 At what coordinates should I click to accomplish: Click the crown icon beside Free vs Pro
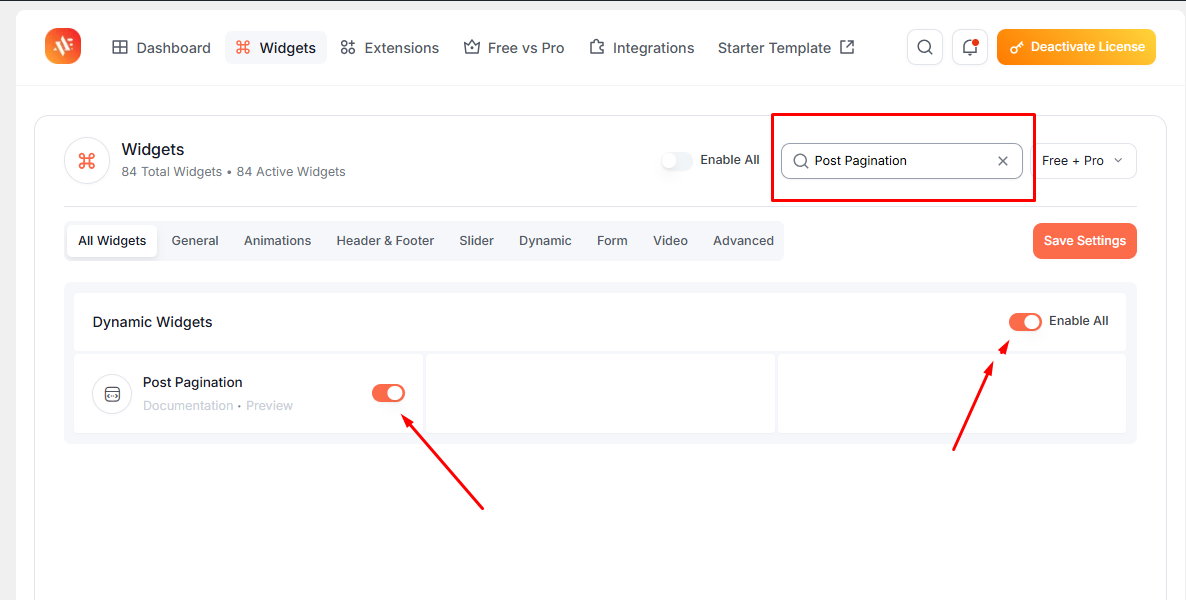click(472, 47)
